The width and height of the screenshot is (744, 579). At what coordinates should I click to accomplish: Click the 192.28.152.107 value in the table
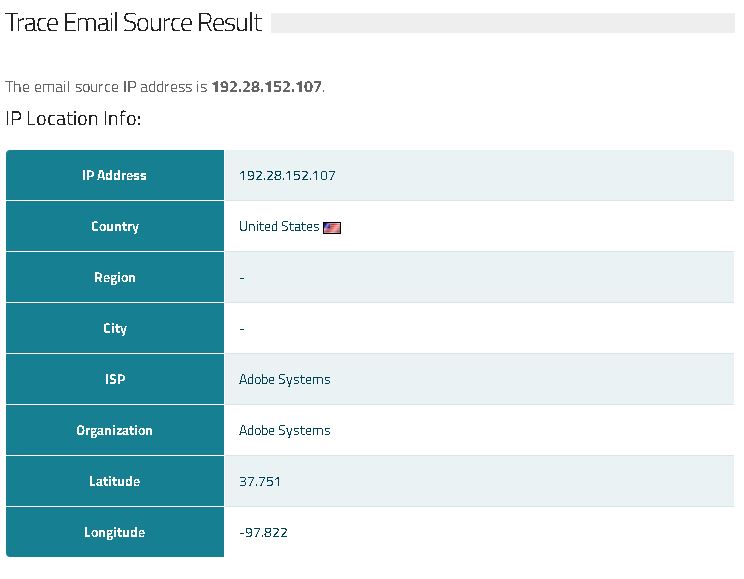pyautogui.click(x=287, y=176)
